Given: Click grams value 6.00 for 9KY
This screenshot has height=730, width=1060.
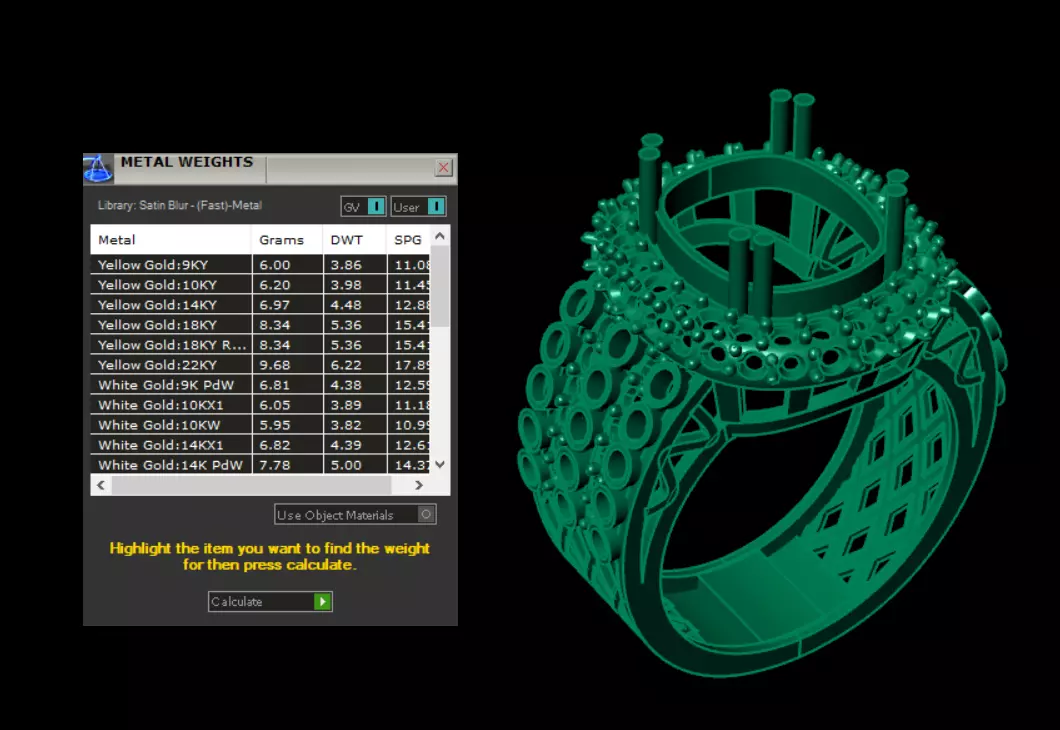Looking at the screenshot, I should 274,265.
